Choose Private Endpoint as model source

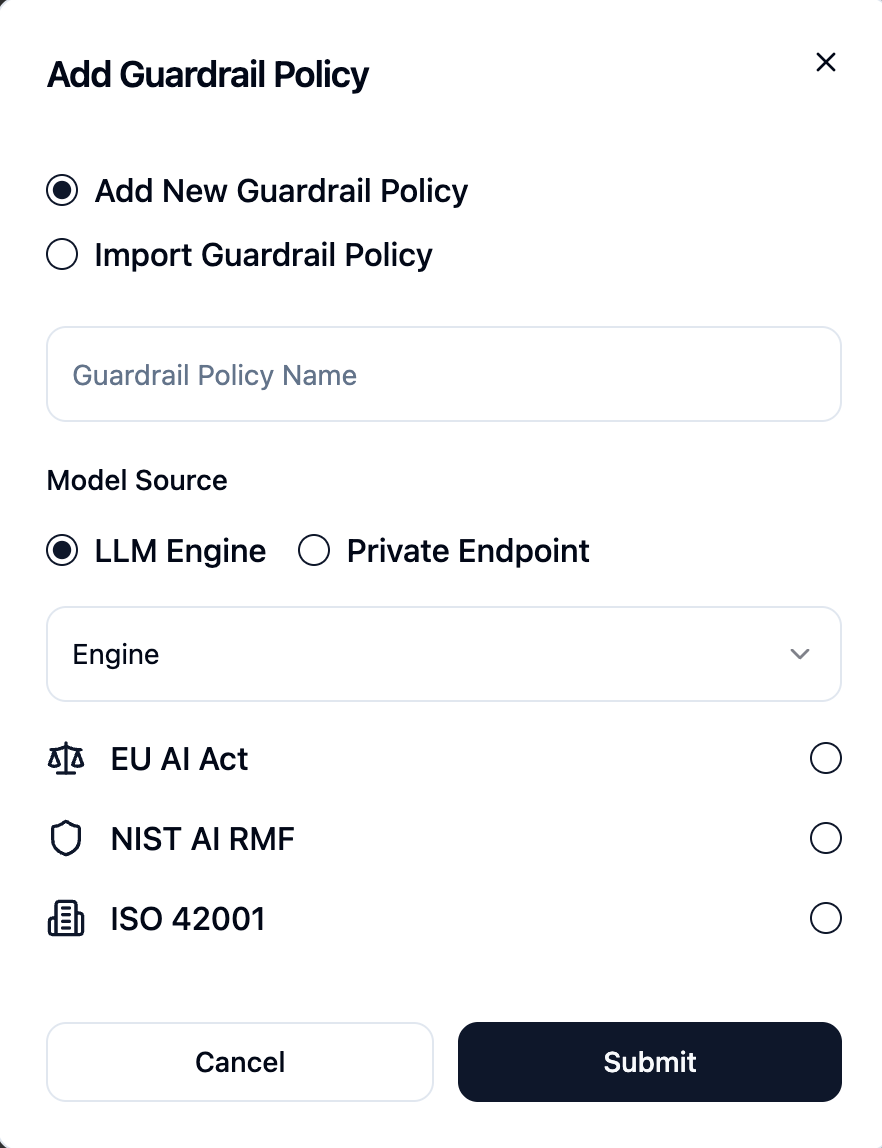coord(314,550)
